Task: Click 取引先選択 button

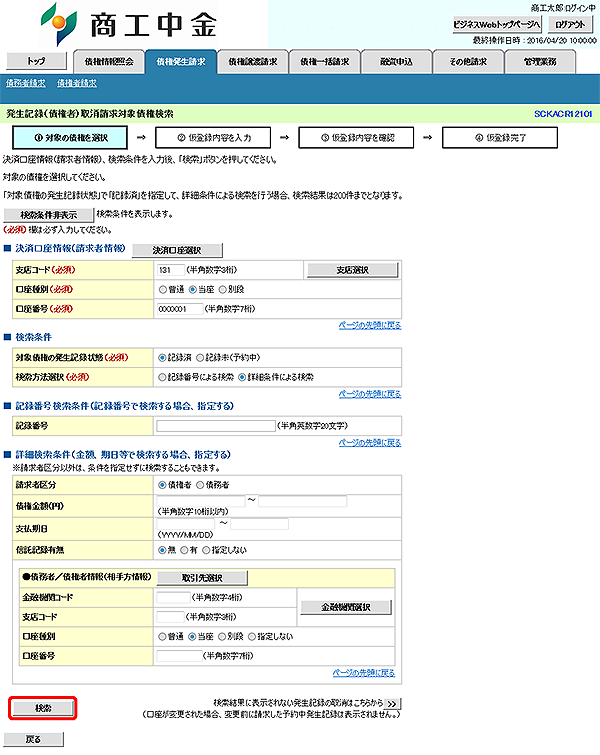Action: click(x=202, y=578)
